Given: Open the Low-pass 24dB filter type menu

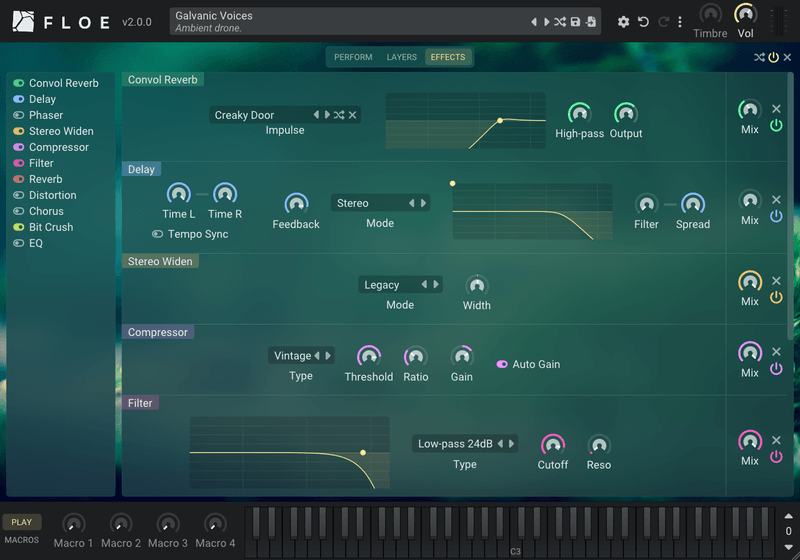Looking at the screenshot, I should click(x=455, y=444).
